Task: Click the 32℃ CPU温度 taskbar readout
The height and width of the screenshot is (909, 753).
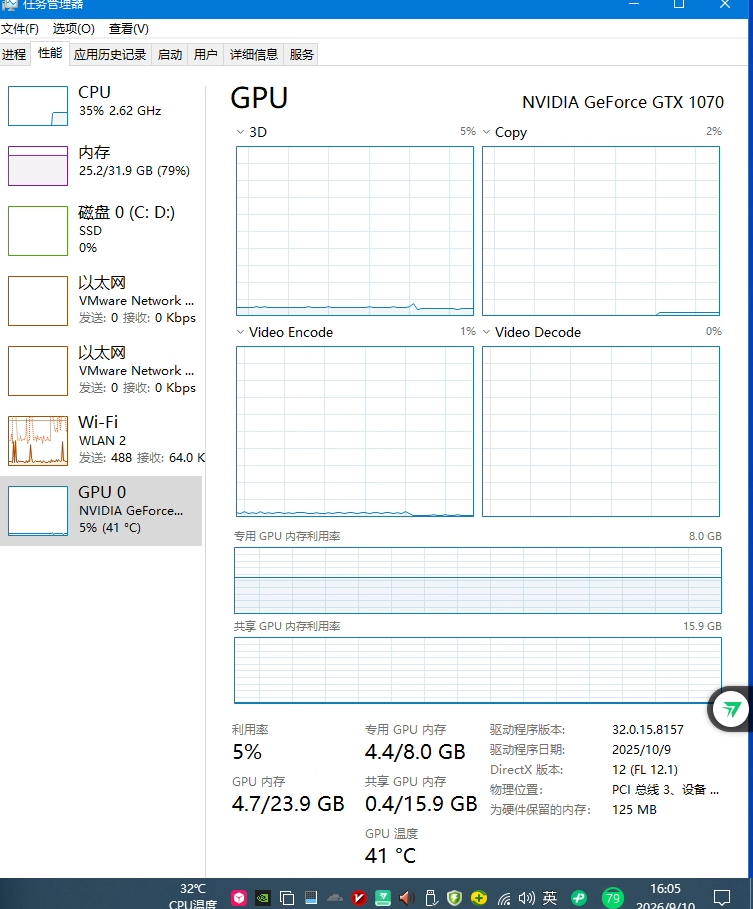Action: pos(193,896)
